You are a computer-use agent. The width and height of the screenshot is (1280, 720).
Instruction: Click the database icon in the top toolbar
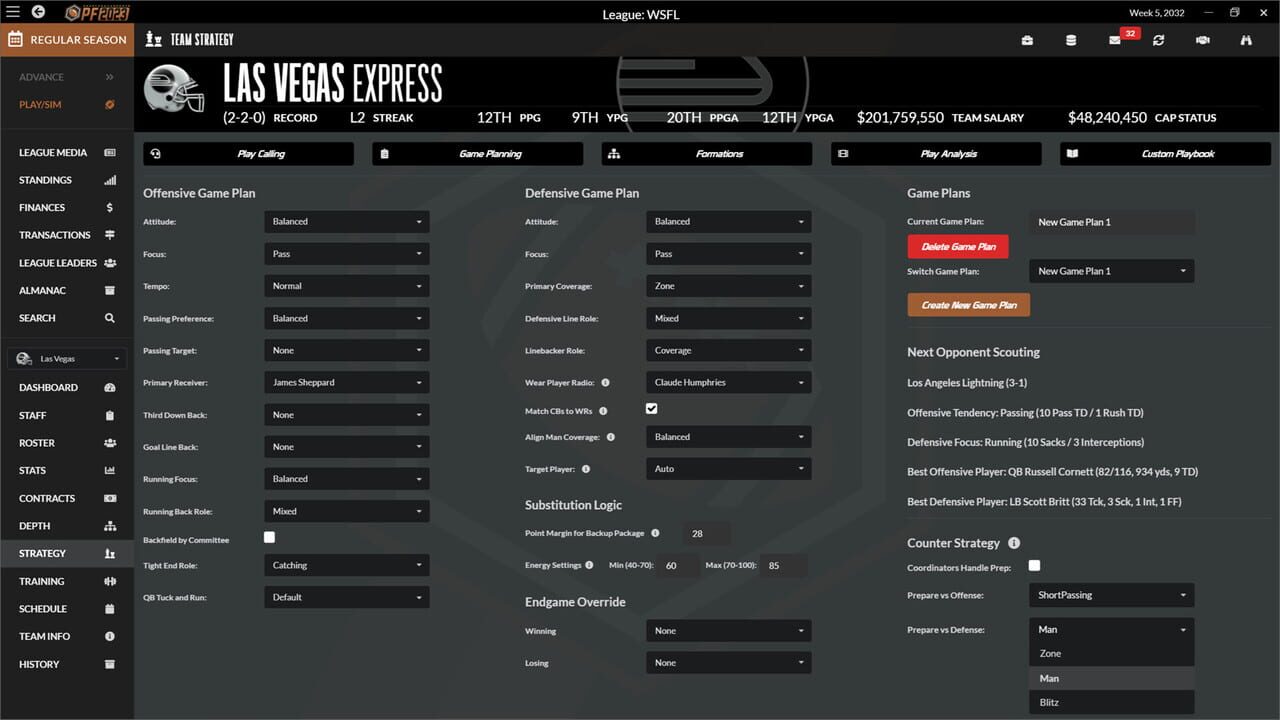(x=1071, y=41)
